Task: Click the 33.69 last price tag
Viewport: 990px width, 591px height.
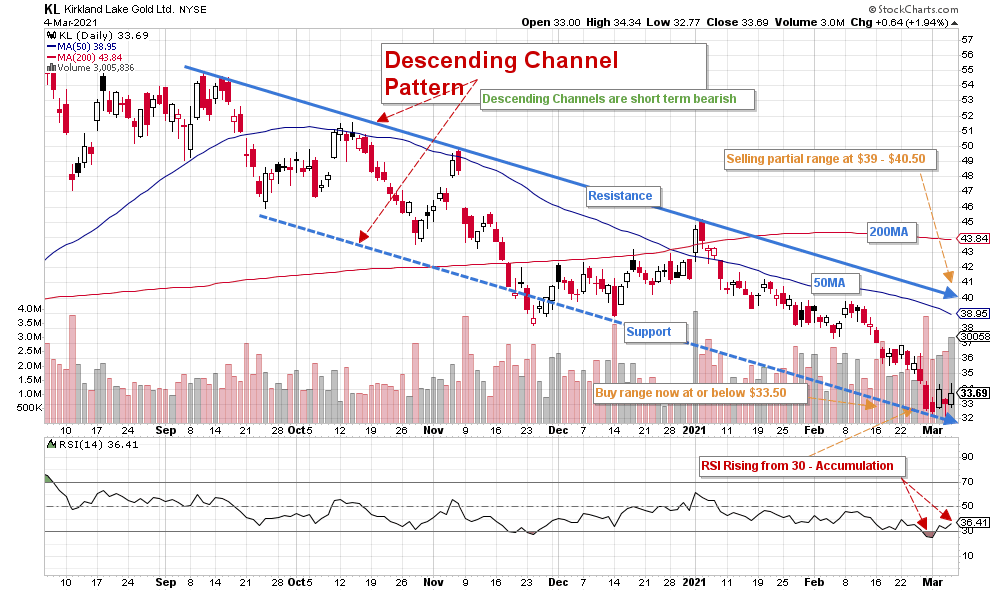Action: click(974, 393)
